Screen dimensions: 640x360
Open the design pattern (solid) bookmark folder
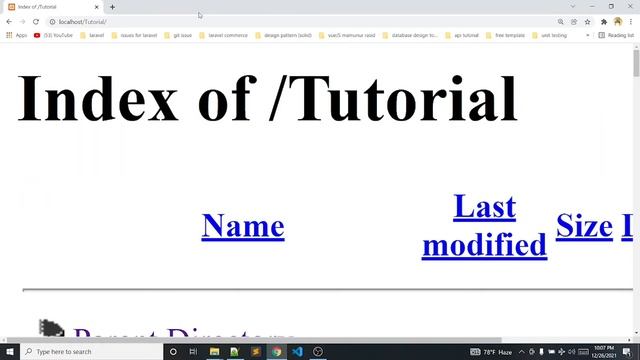(x=283, y=36)
